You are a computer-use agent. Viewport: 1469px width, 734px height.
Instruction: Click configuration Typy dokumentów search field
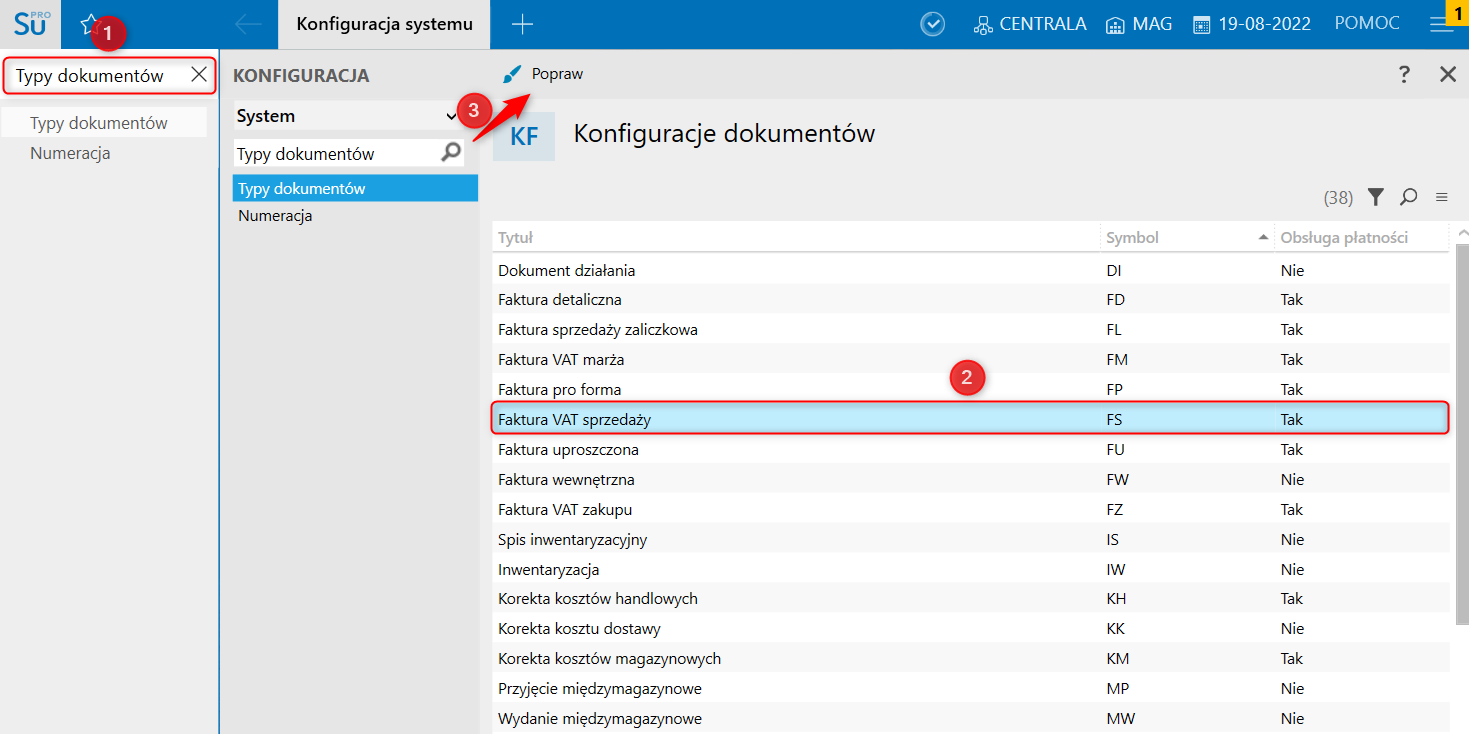[336, 153]
